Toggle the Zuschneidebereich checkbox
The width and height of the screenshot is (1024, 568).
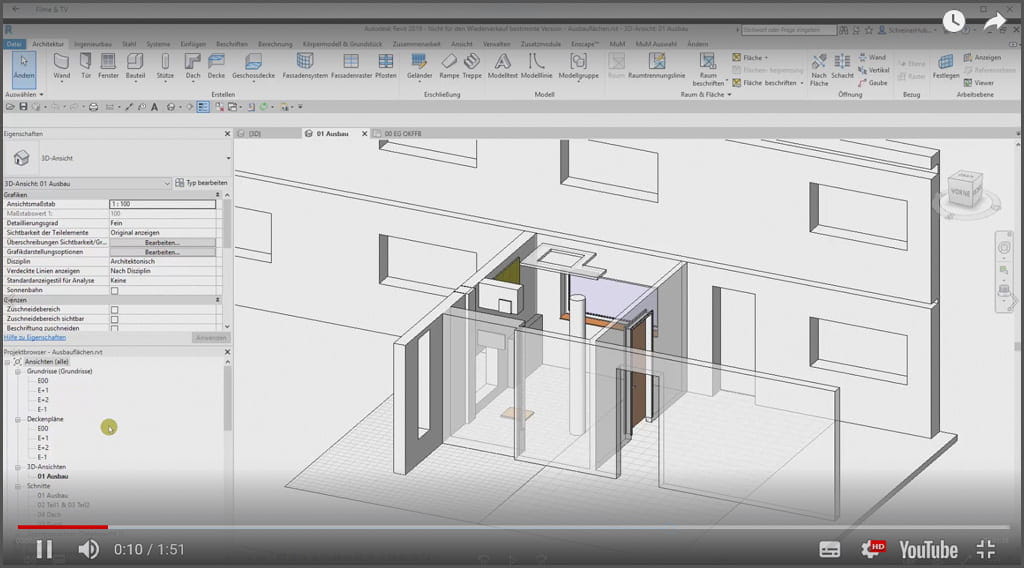114,310
